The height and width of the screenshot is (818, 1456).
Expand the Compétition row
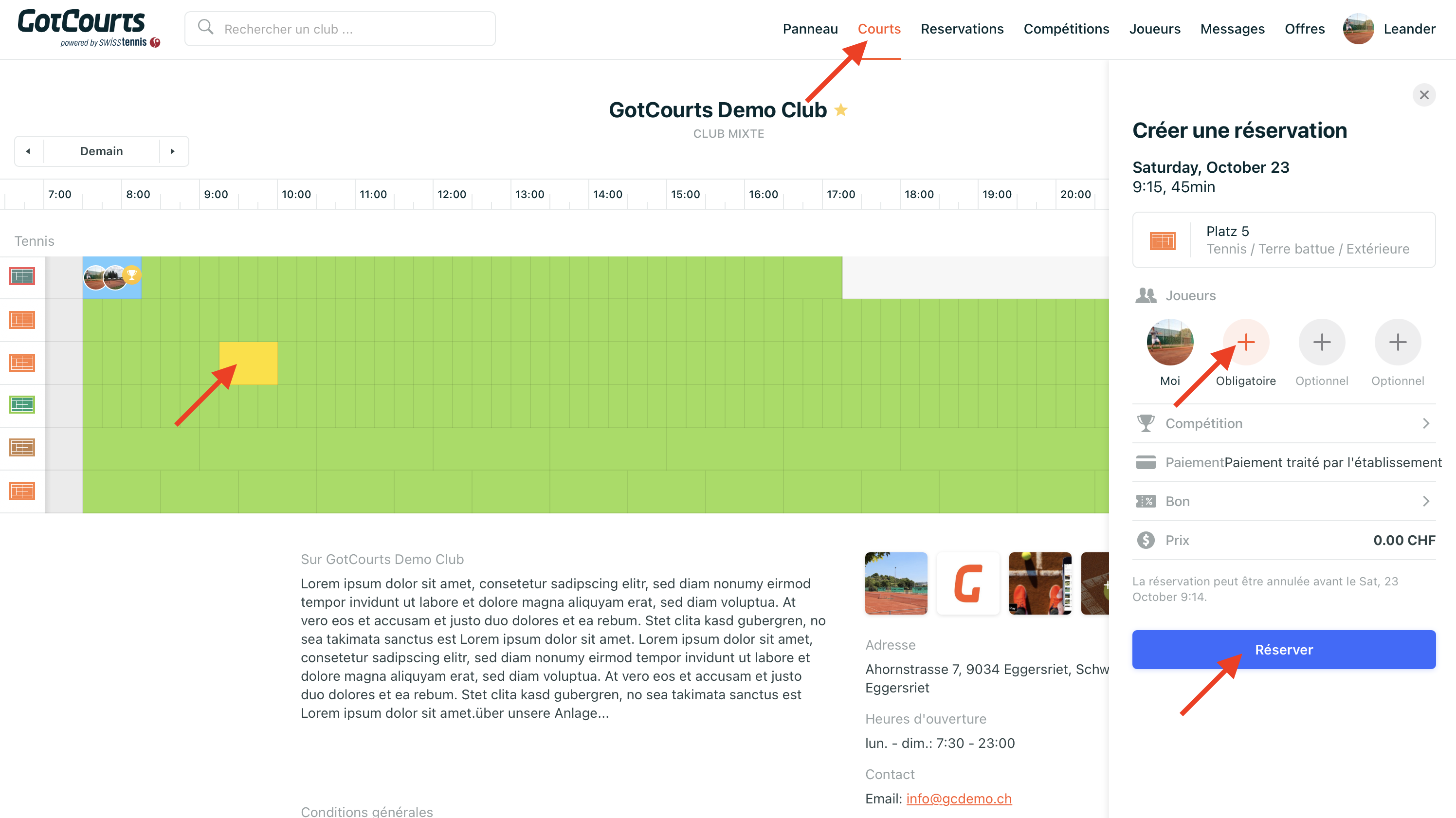pyautogui.click(x=1284, y=423)
